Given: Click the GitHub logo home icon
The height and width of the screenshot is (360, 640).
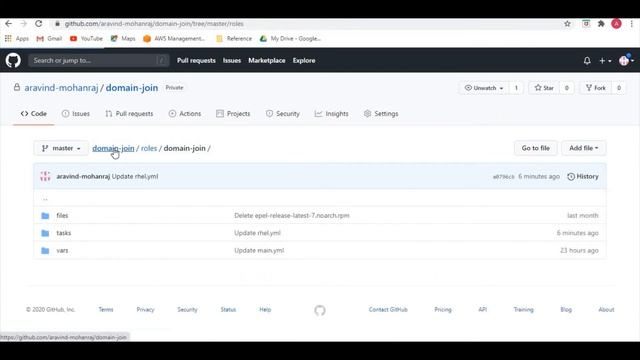Looking at the screenshot, I should click(13, 60).
